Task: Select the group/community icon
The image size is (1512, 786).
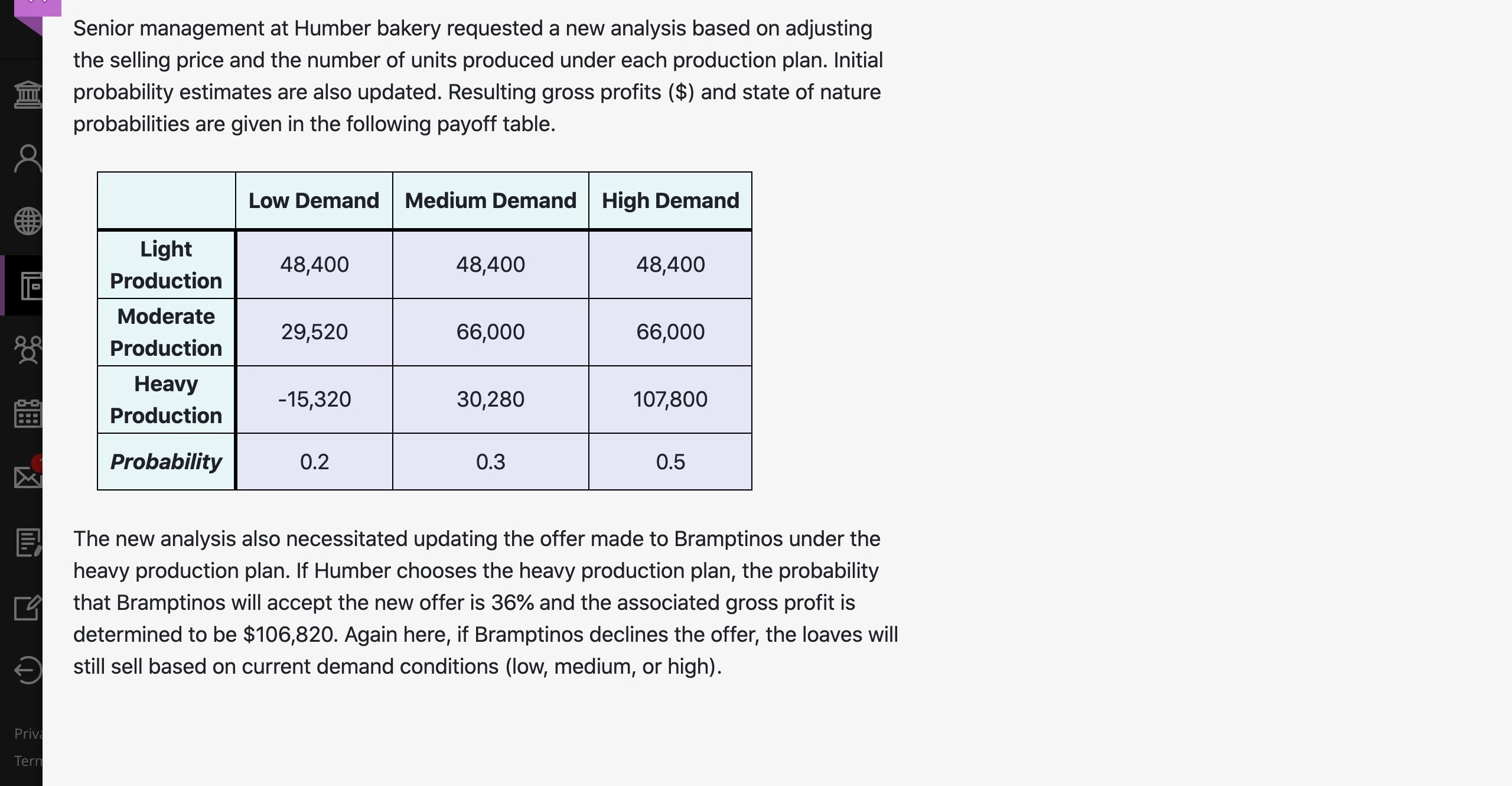Action: 28,350
